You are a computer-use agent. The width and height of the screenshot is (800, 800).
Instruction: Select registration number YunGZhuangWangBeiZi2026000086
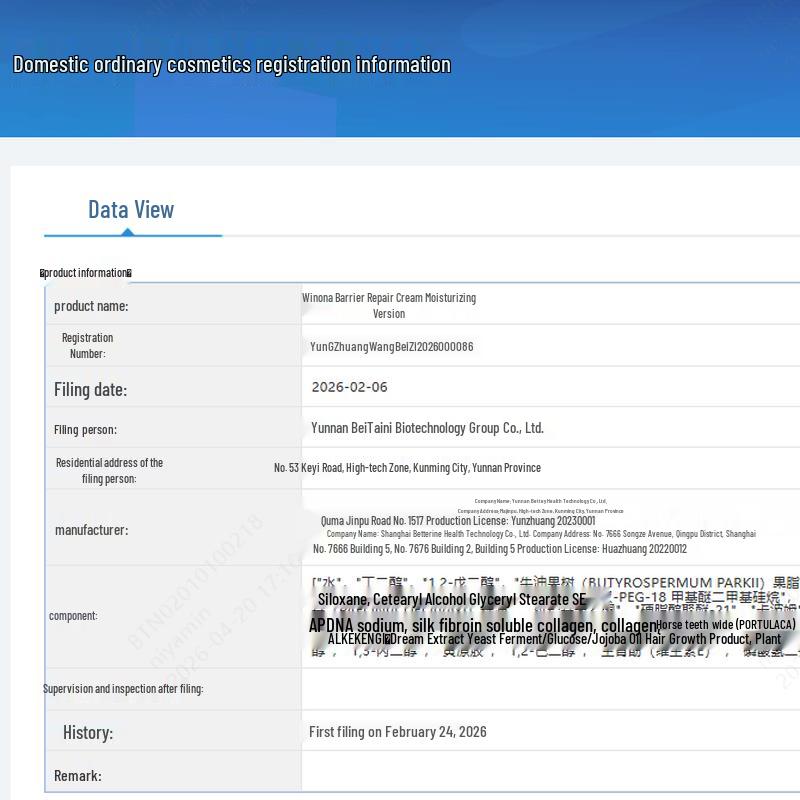coord(391,347)
